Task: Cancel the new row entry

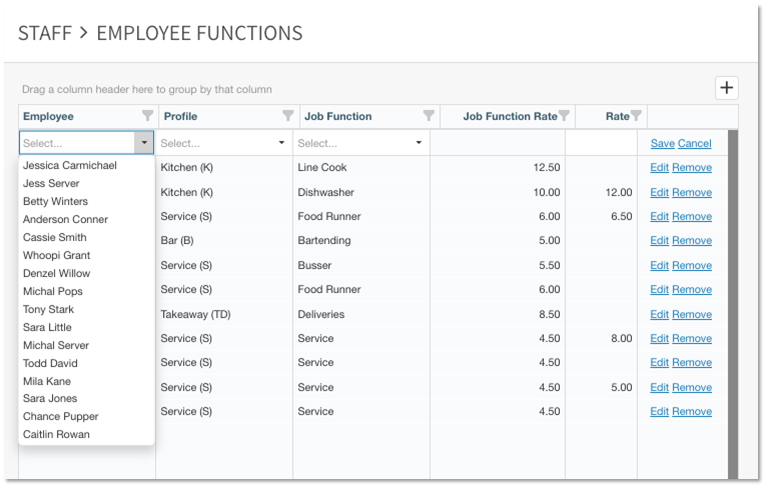Action: click(695, 144)
